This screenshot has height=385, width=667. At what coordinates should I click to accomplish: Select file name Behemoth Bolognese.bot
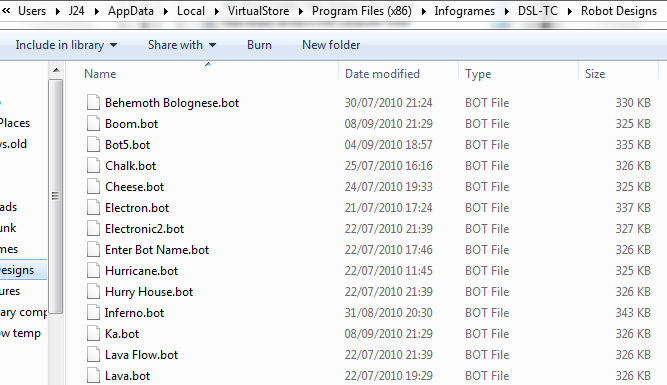172,103
